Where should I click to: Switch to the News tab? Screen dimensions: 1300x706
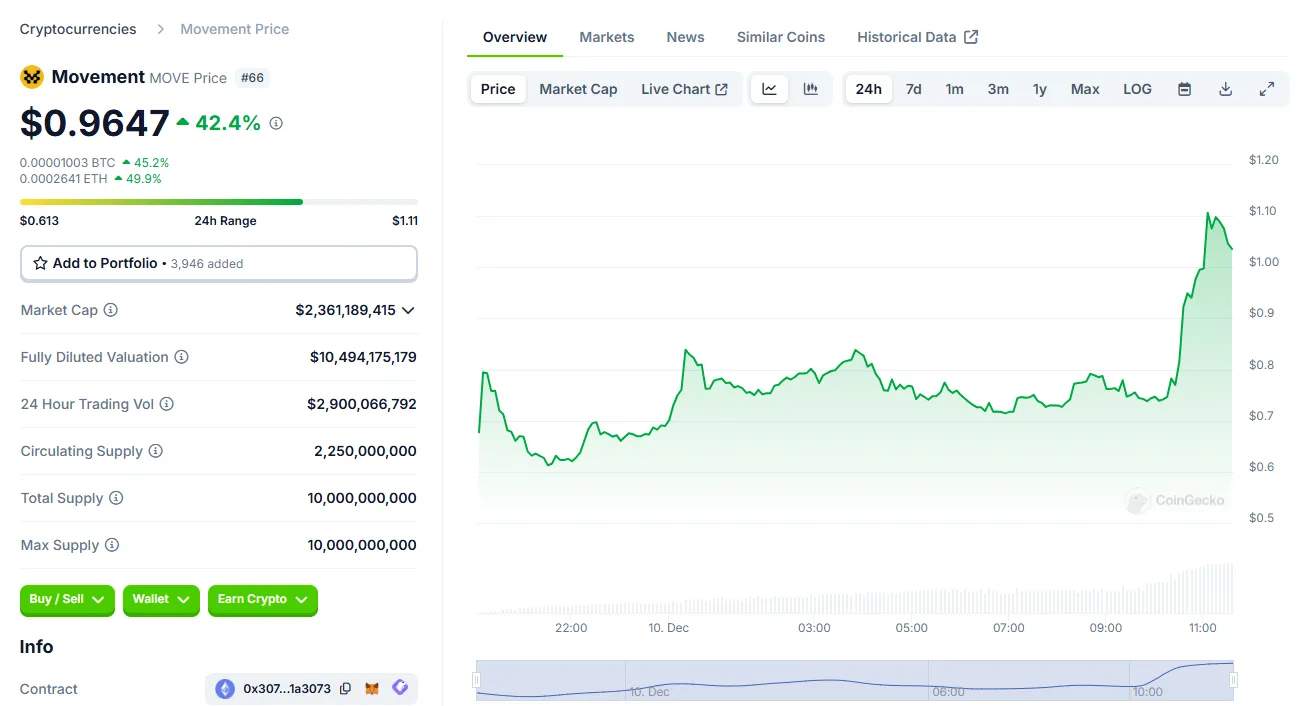[x=685, y=37]
